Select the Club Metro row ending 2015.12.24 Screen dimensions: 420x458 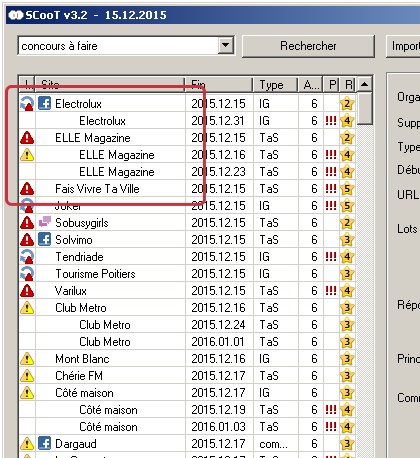[x=187, y=325]
